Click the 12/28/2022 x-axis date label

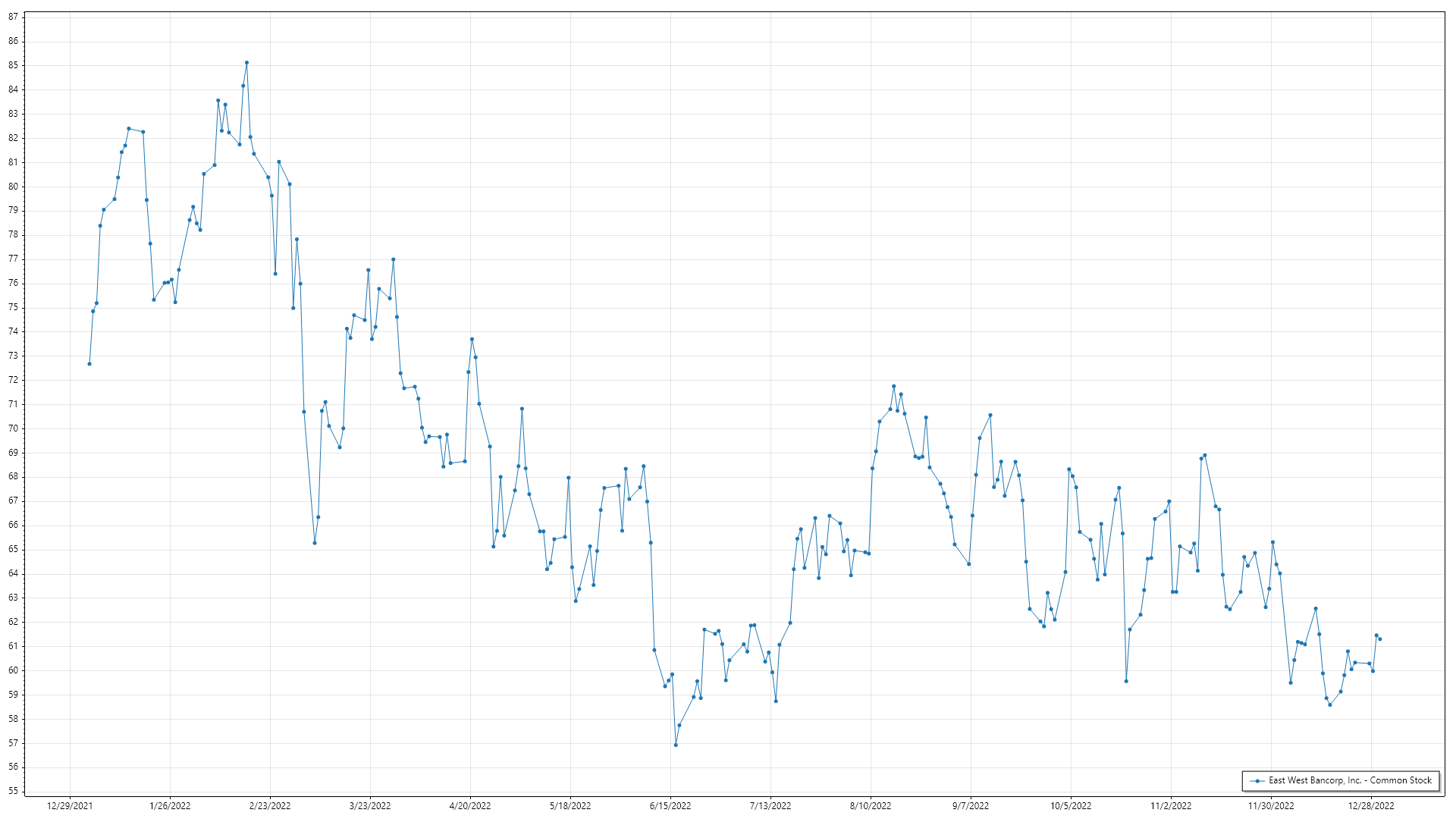[1371, 806]
